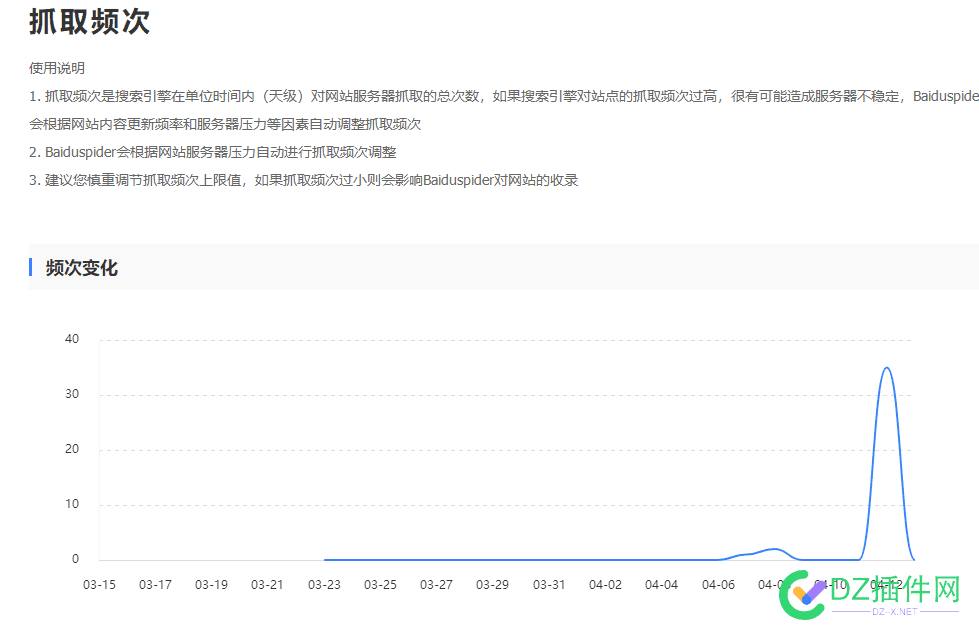The height and width of the screenshot is (635, 979).
Task: Click instruction line 3 about 抓取频次上限值
Action: coord(303,180)
